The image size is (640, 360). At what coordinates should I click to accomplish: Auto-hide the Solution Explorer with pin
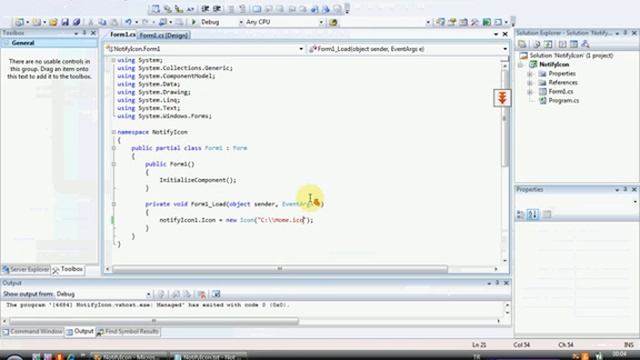625,33
